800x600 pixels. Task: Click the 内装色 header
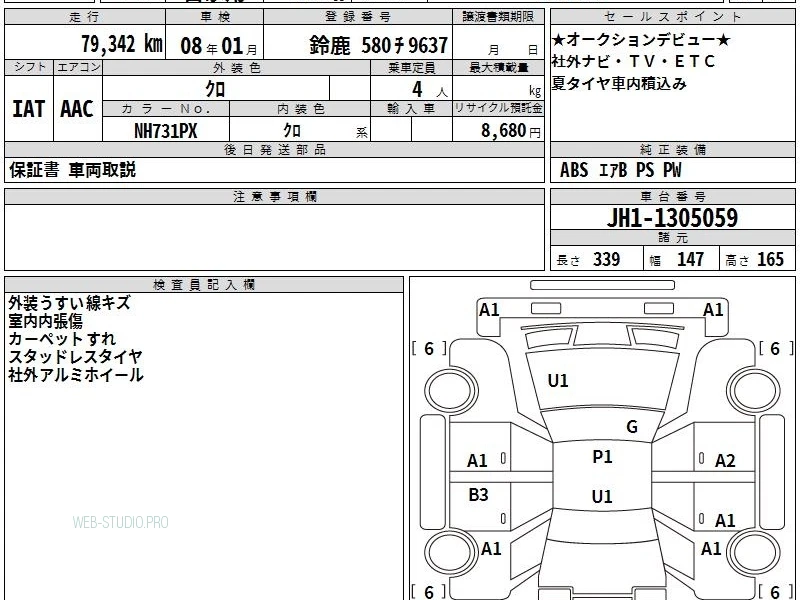(300, 109)
